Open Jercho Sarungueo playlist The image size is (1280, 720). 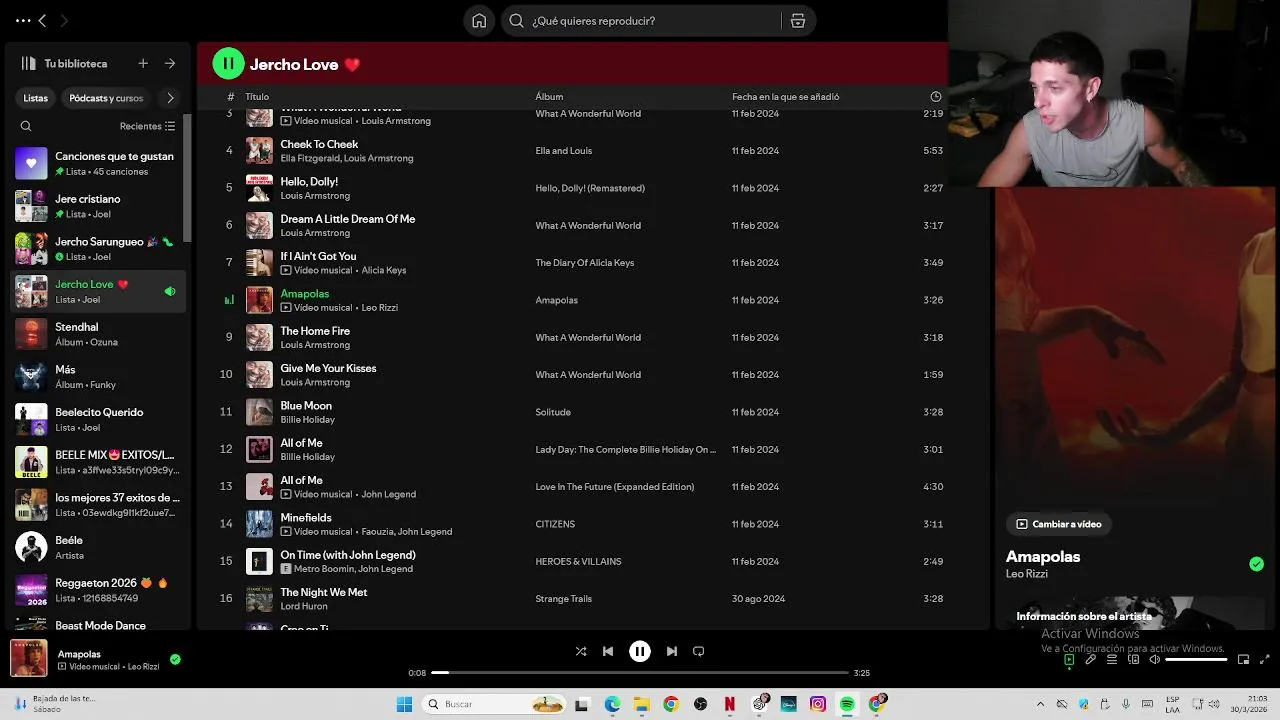coord(98,249)
